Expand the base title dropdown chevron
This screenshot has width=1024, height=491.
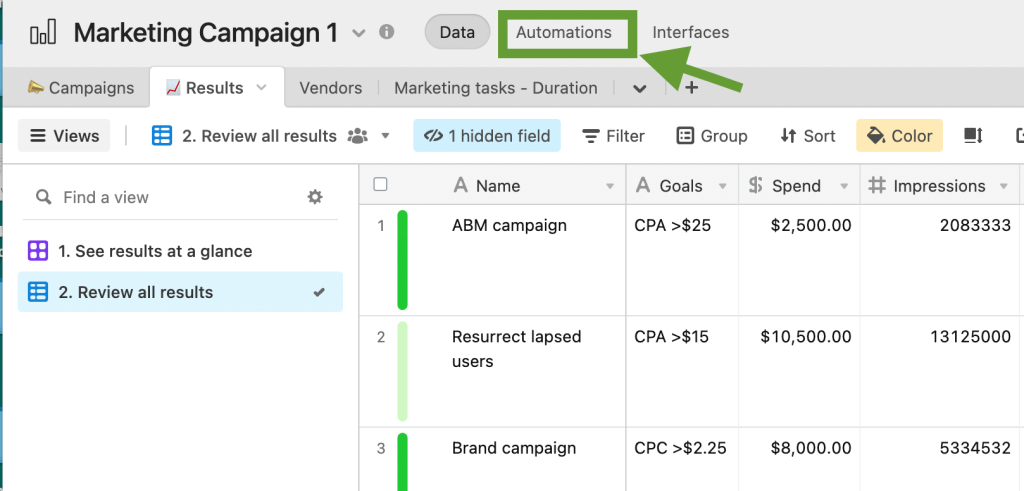click(x=359, y=33)
